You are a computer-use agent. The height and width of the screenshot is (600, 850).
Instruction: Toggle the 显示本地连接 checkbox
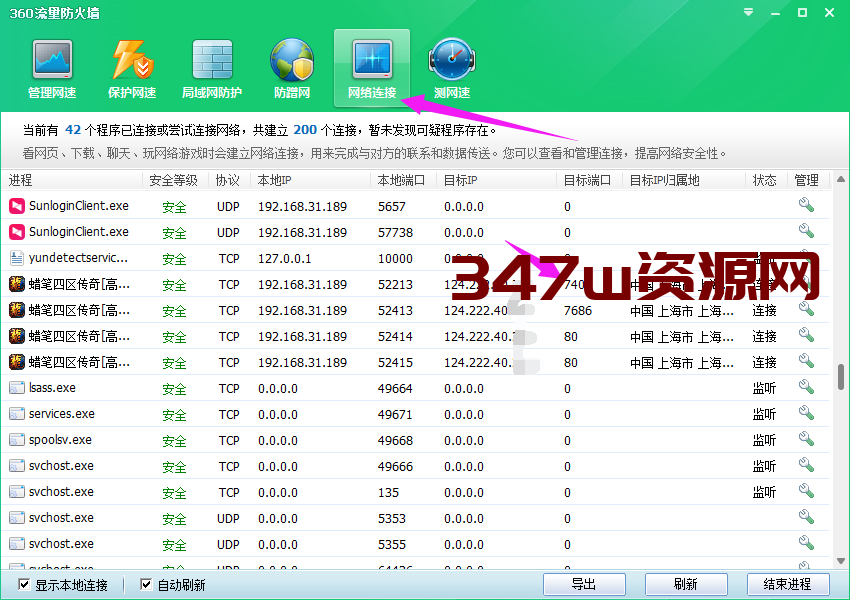pyautogui.click(x=24, y=584)
